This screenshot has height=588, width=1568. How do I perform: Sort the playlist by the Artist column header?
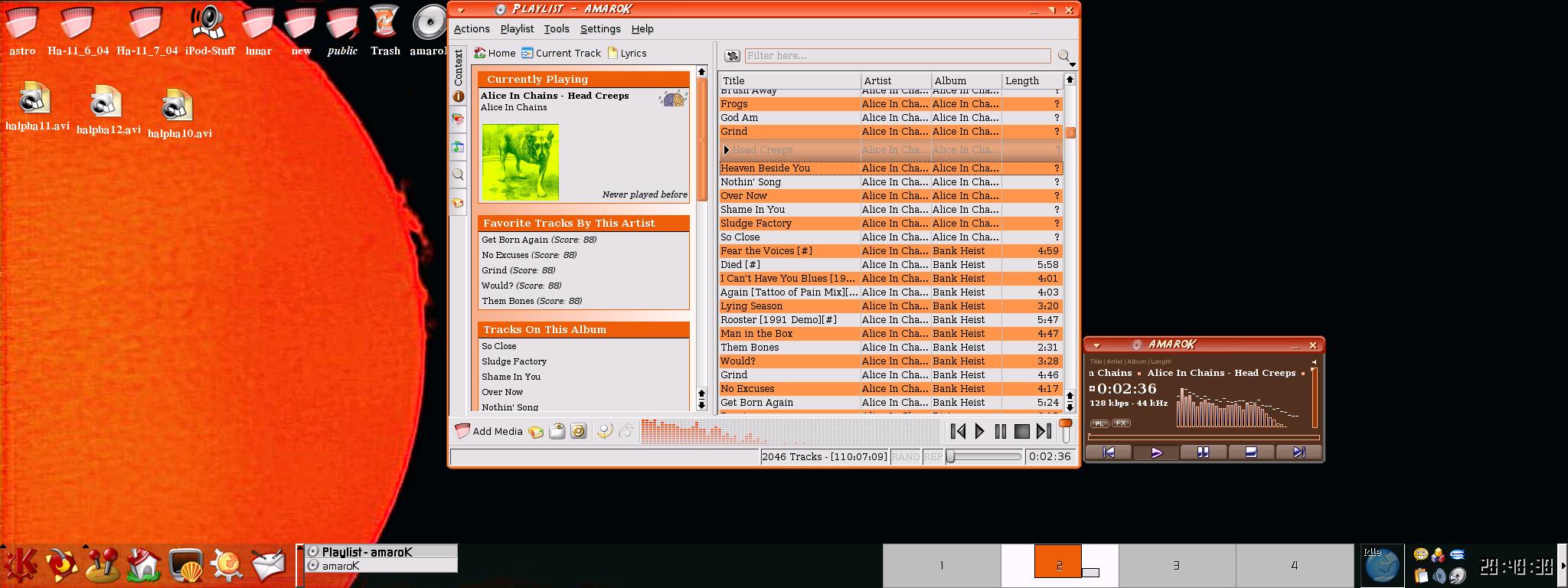pyautogui.click(x=896, y=80)
